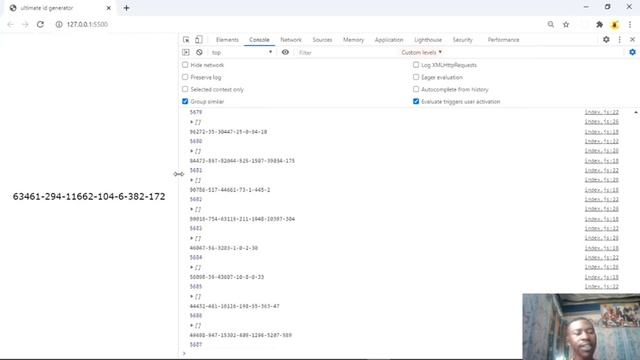Uncheck Evaluate triggers user activation

[x=416, y=101]
